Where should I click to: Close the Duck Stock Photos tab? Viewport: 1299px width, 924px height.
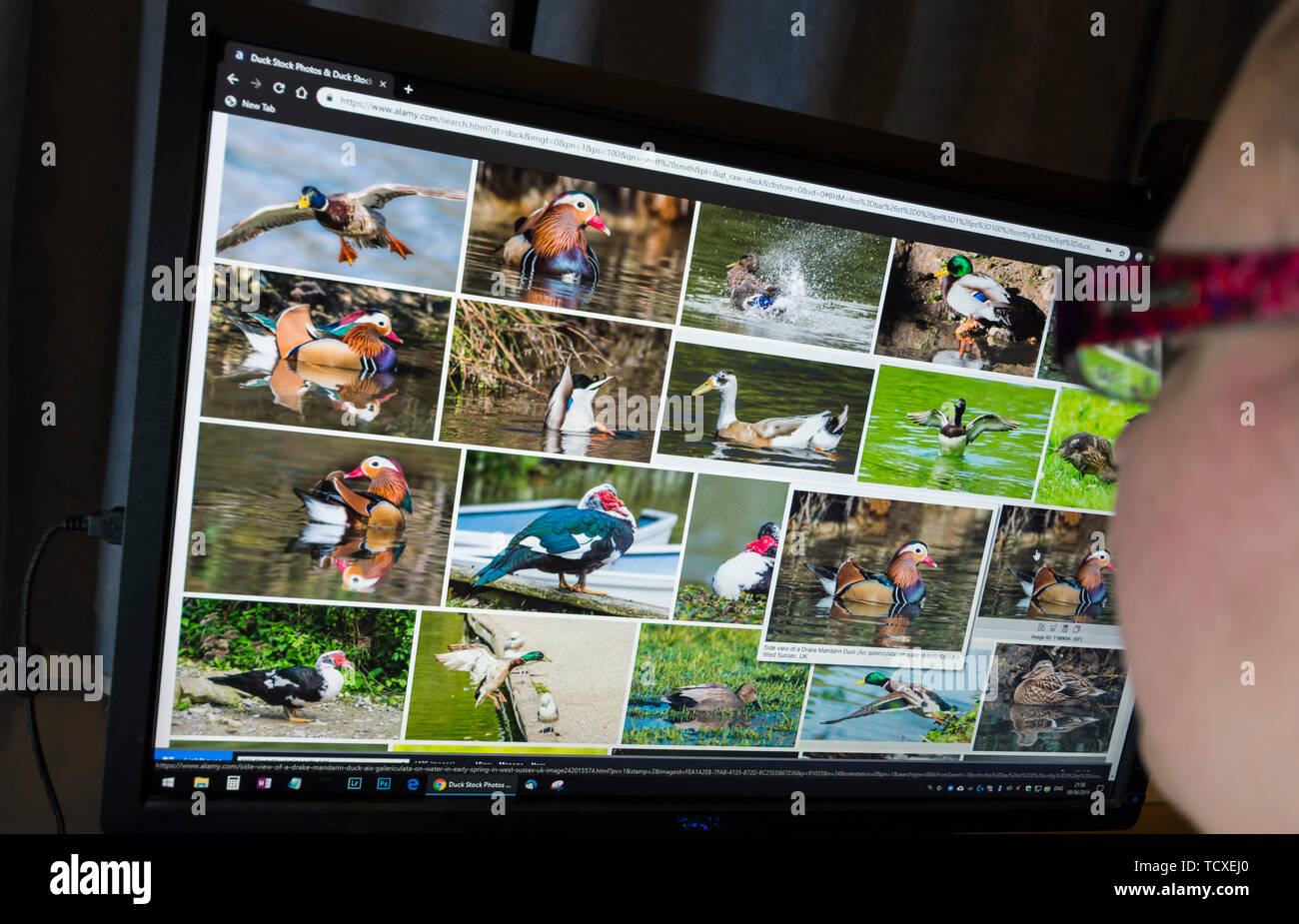coord(382,83)
